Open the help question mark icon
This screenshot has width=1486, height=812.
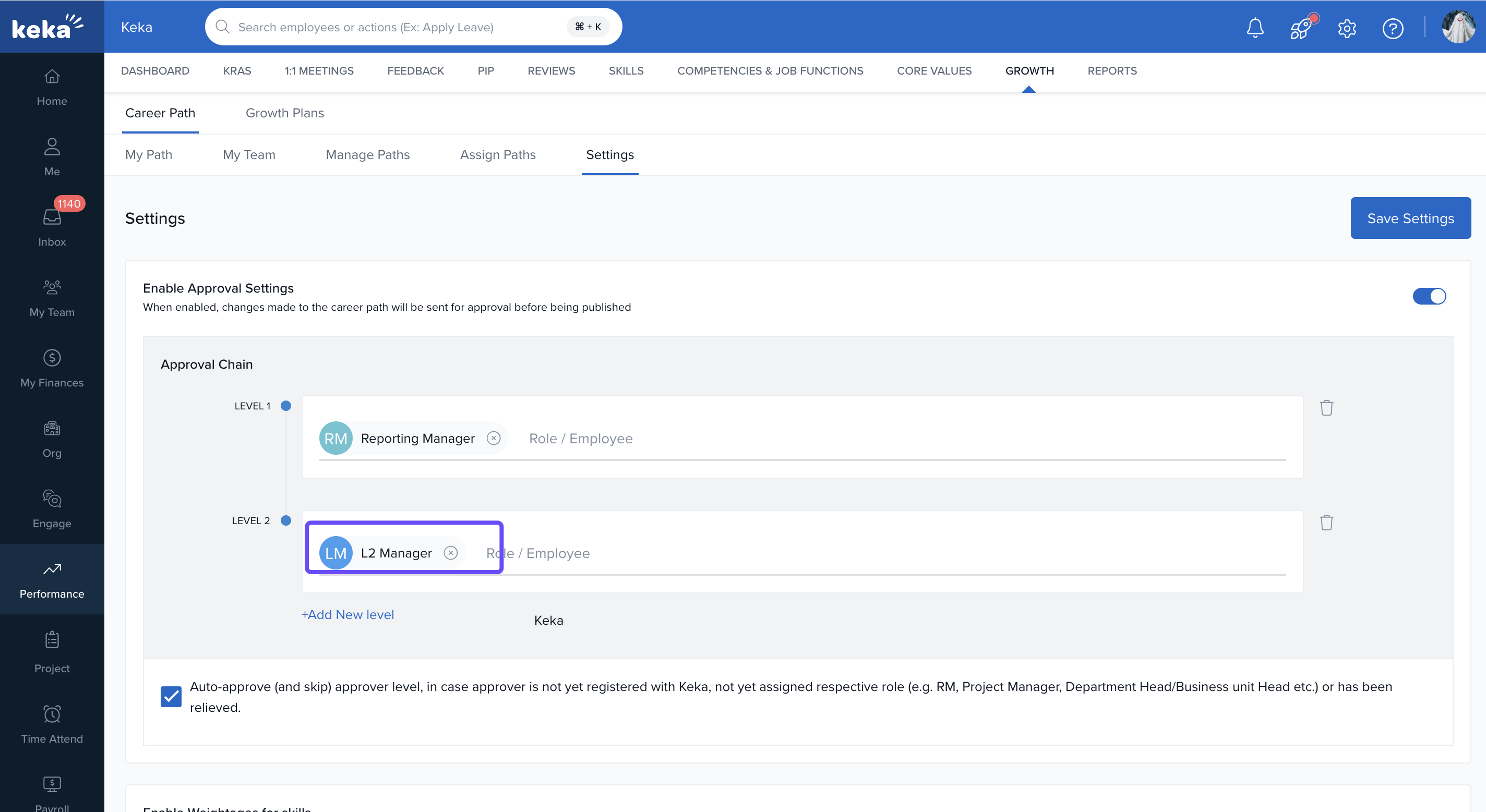tap(1393, 28)
